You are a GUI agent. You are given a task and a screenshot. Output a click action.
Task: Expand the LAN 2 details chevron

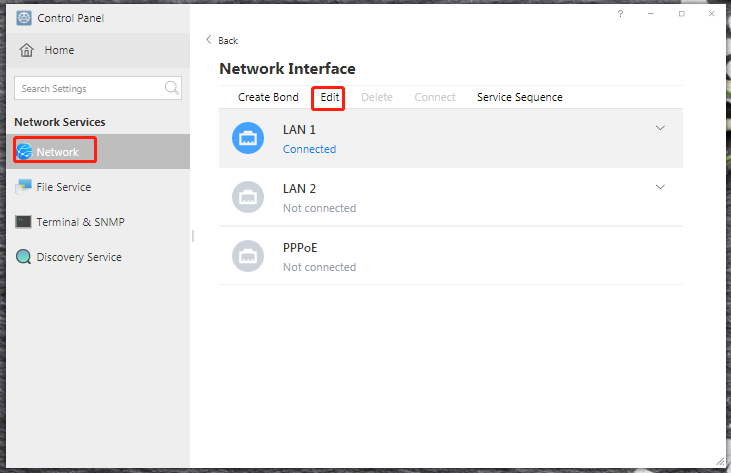660,187
